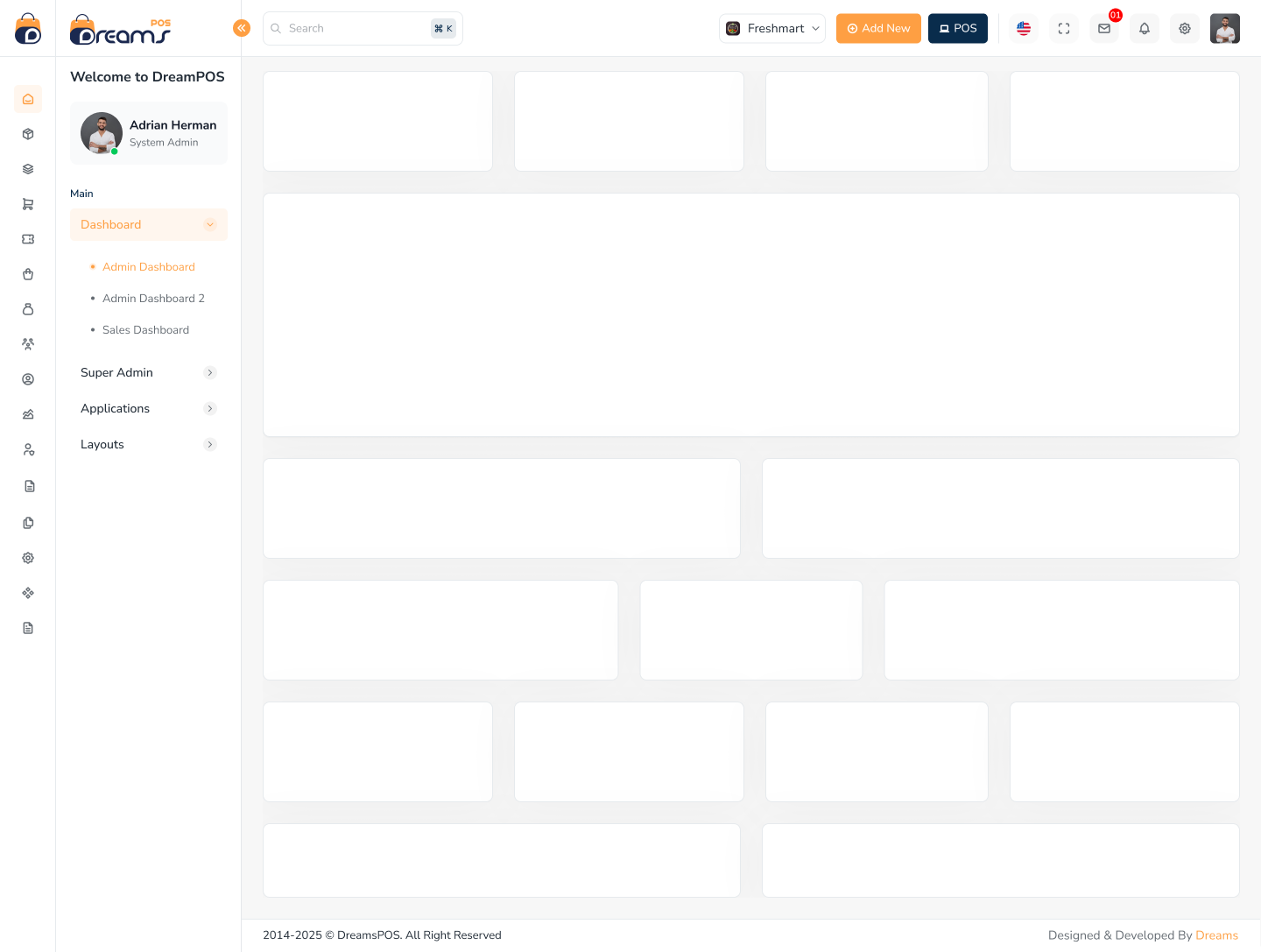Click the Add New button
The width and height of the screenshot is (1261, 952).
(878, 28)
